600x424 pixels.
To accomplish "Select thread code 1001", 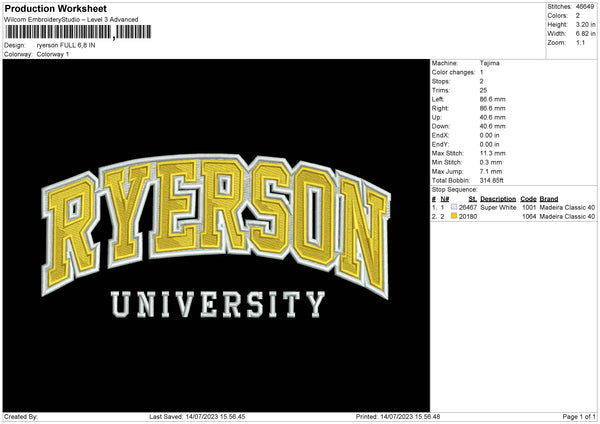I will [x=529, y=207].
